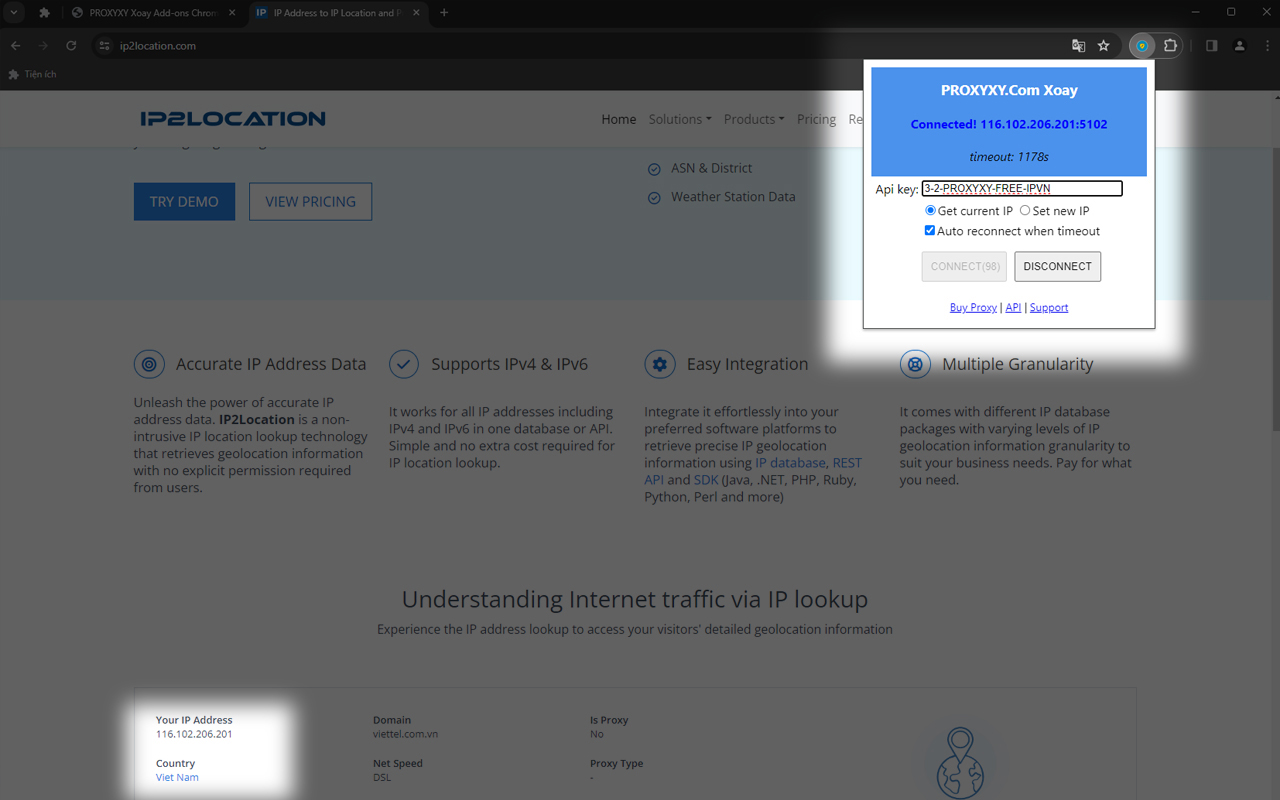Click the Google Translate page icon

pyautogui.click(x=1078, y=45)
